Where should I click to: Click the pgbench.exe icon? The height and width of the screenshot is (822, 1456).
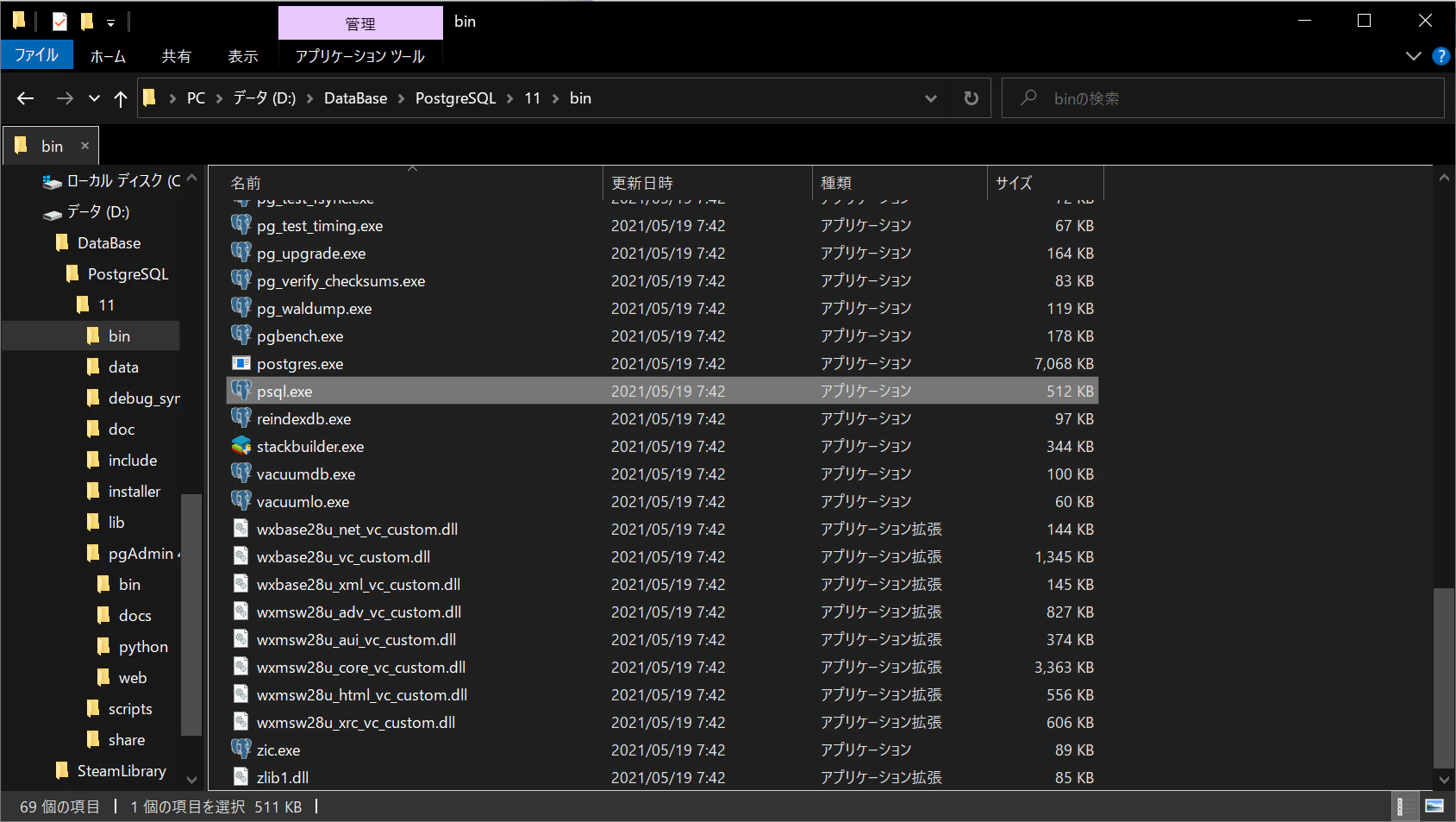[x=241, y=336]
